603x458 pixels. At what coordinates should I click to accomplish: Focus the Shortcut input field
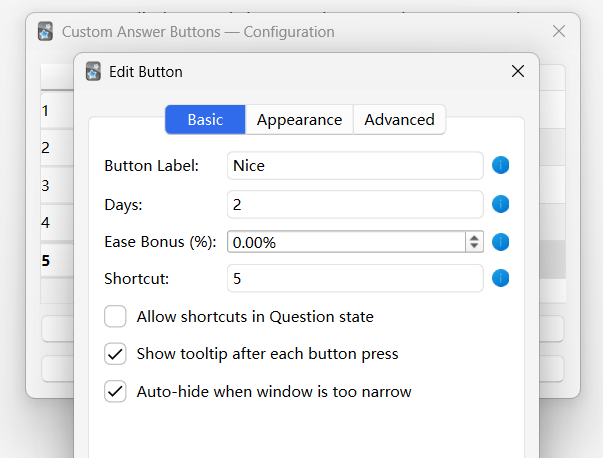[x=355, y=278]
